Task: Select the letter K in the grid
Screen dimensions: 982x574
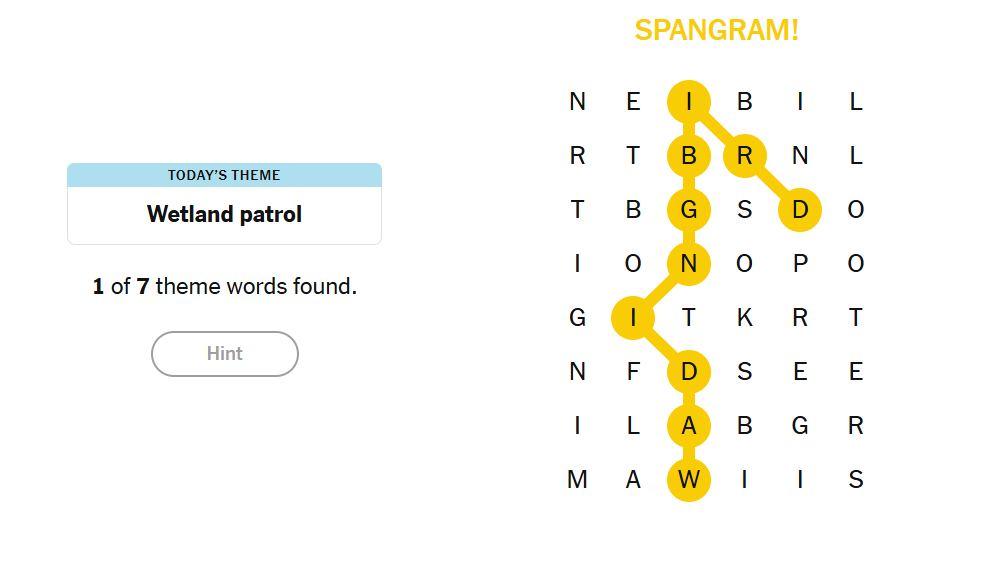Action: 744,317
